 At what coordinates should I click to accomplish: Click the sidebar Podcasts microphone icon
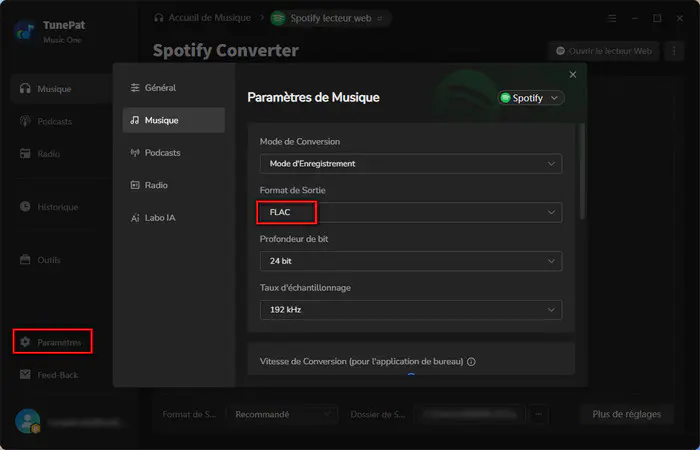pyautogui.click(x=25, y=121)
